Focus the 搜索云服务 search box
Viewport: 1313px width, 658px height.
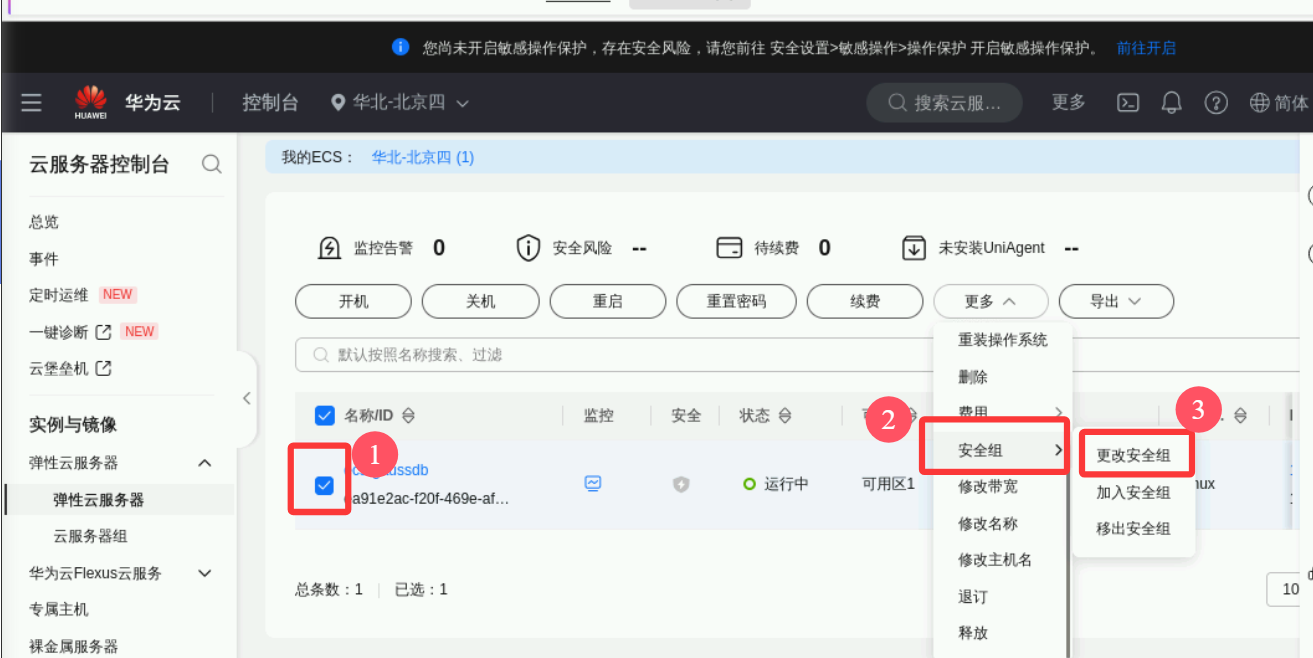click(944, 103)
